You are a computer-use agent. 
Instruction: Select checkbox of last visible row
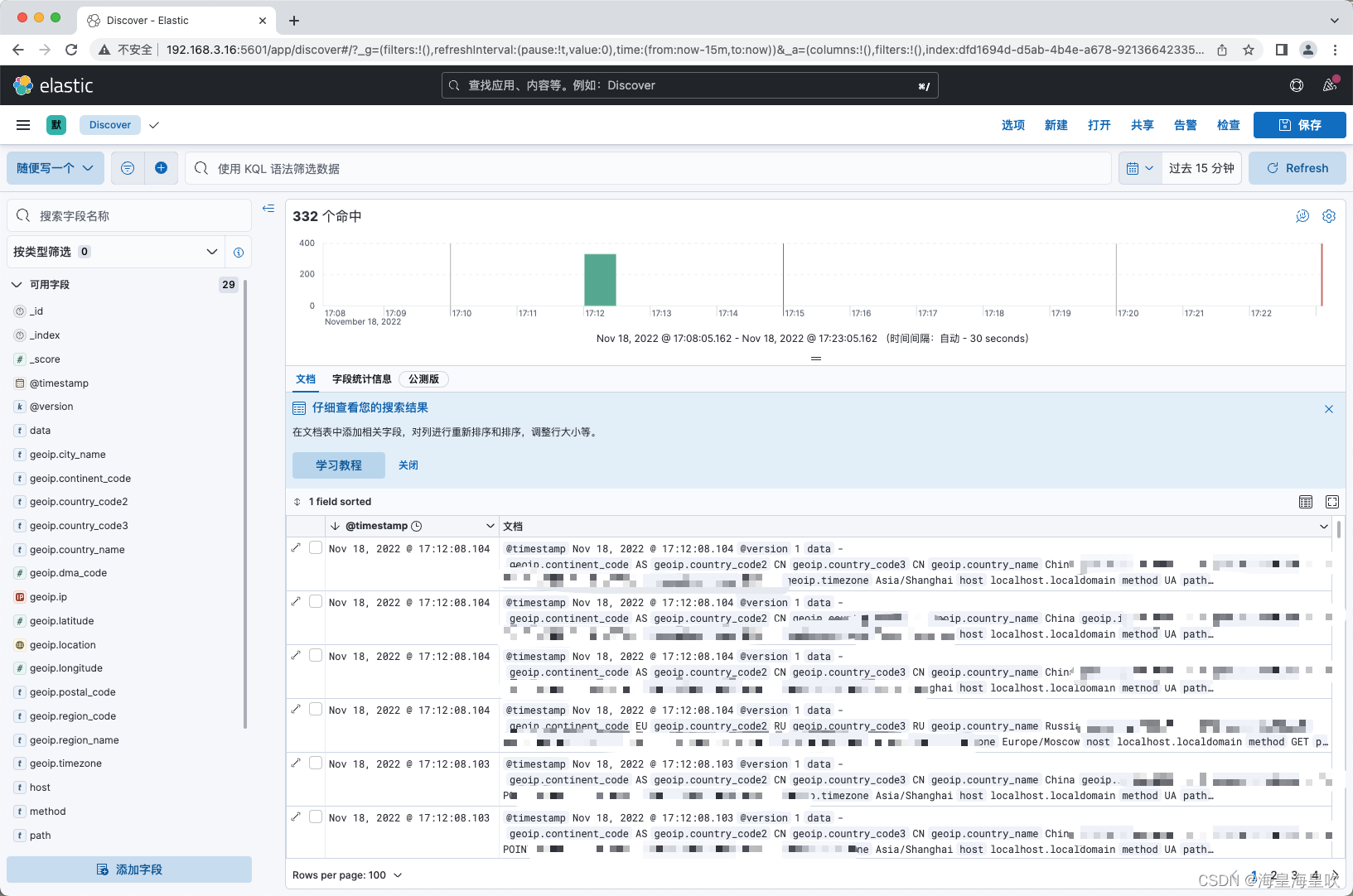[x=316, y=817]
